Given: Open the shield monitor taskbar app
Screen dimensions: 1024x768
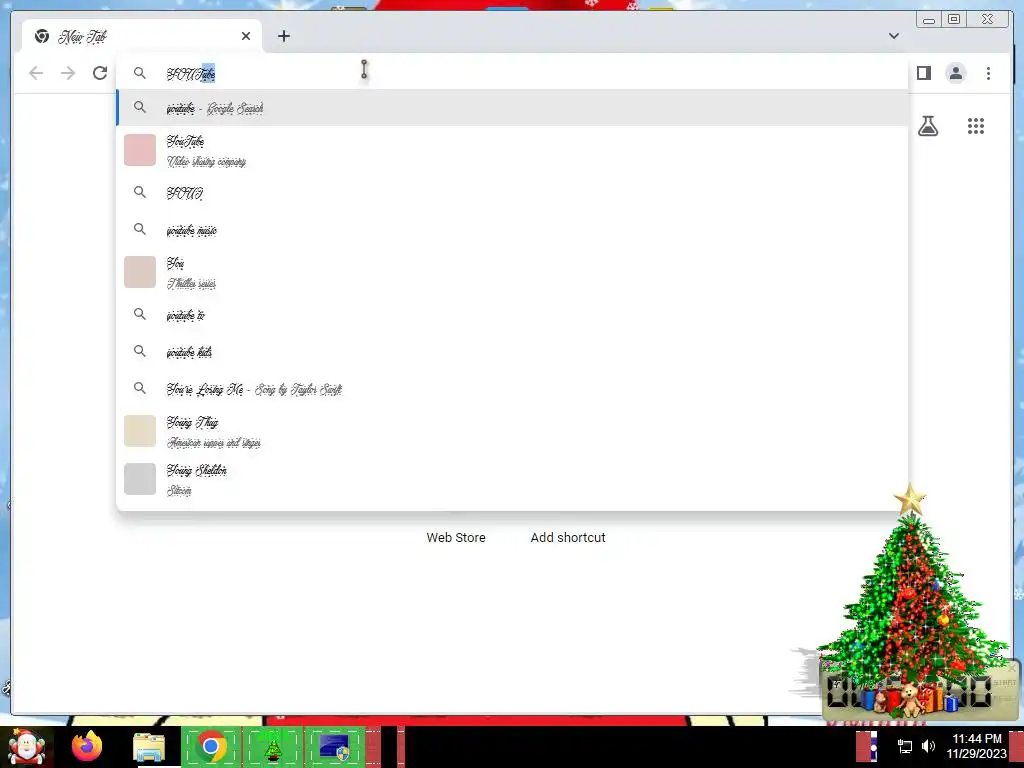Looking at the screenshot, I should coord(335,747).
